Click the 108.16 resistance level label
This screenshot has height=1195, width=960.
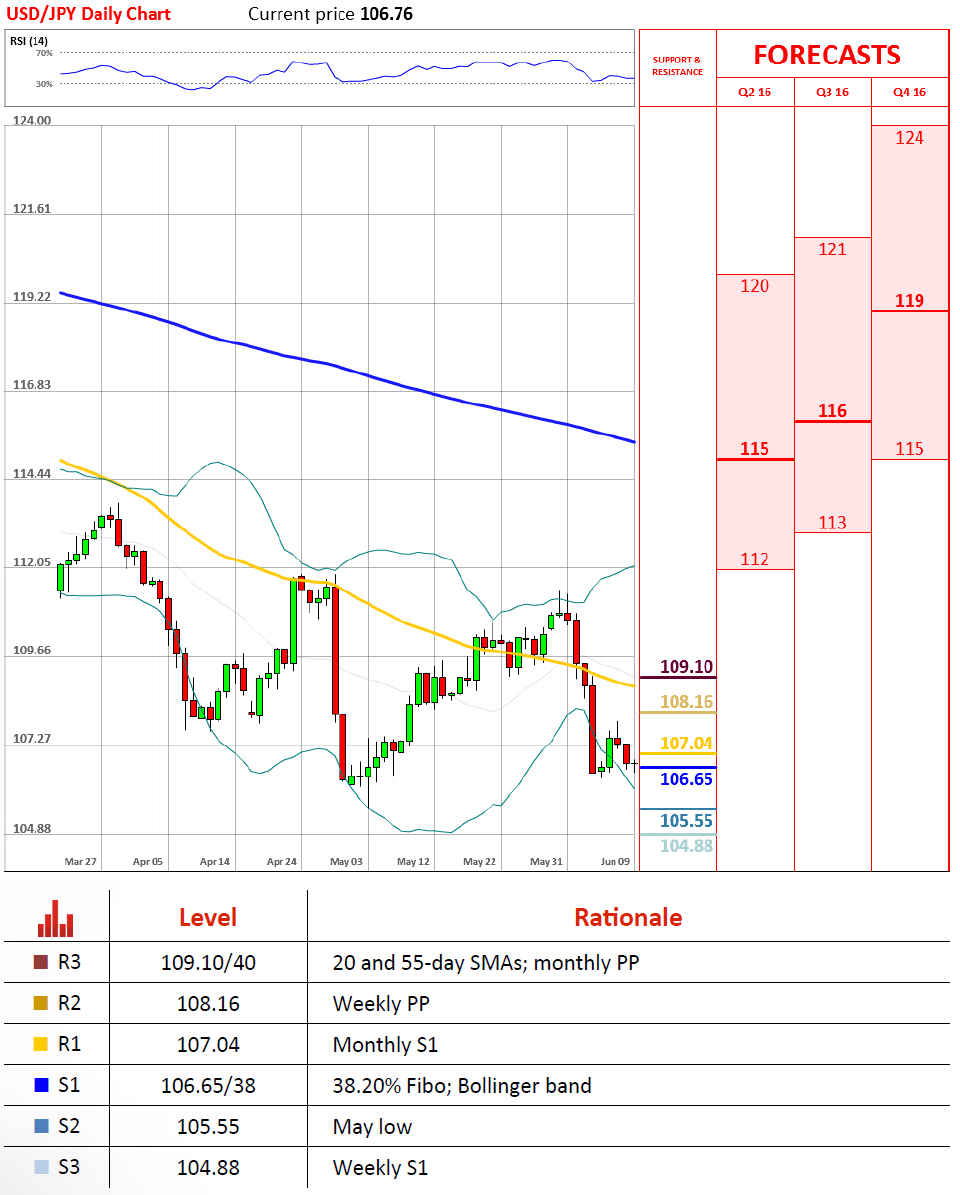click(x=686, y=702)
